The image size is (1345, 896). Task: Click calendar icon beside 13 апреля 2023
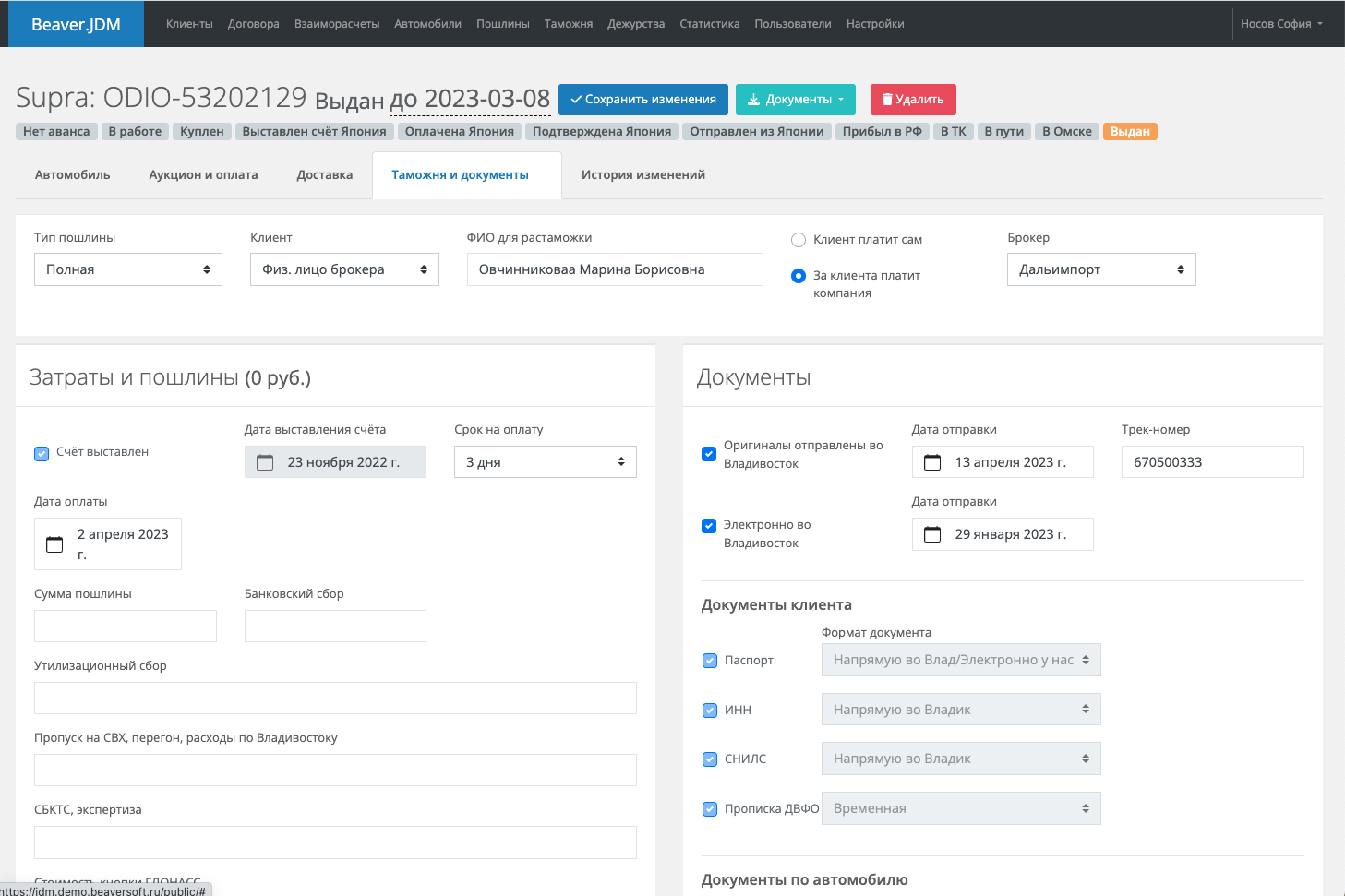[932, 462]
